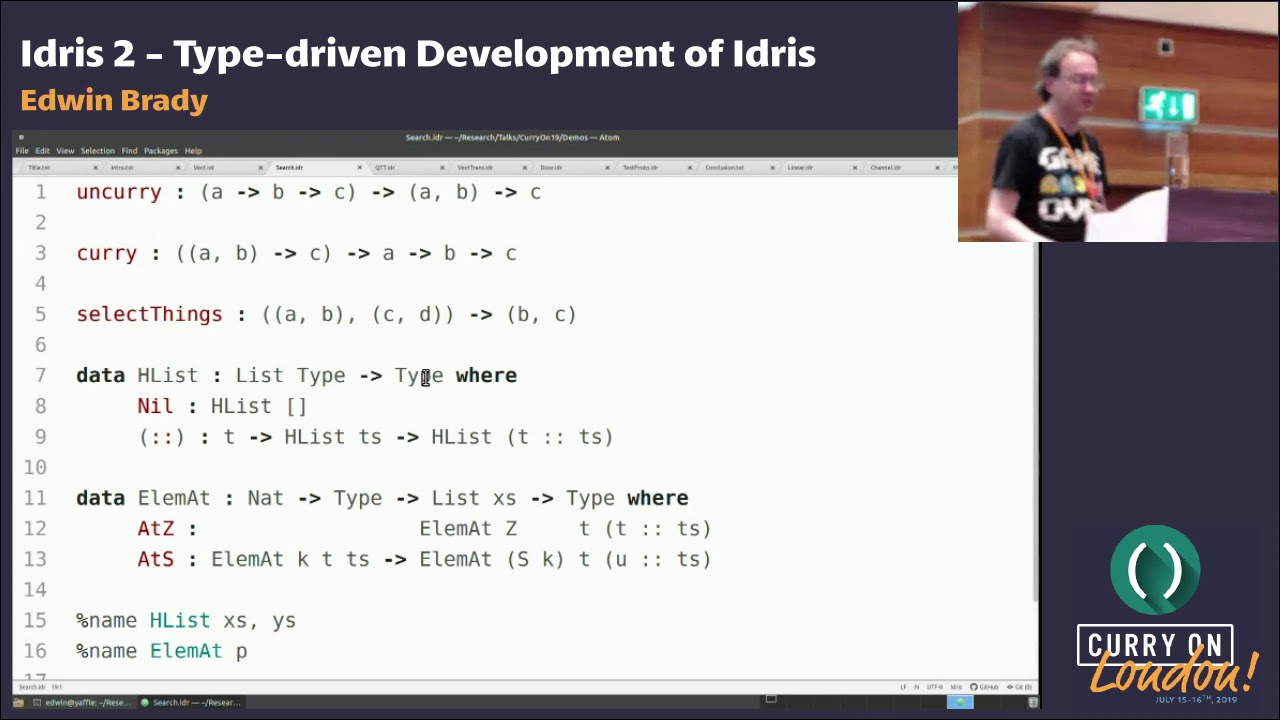
Task: Open the Find menu
Action: (129, 151)
